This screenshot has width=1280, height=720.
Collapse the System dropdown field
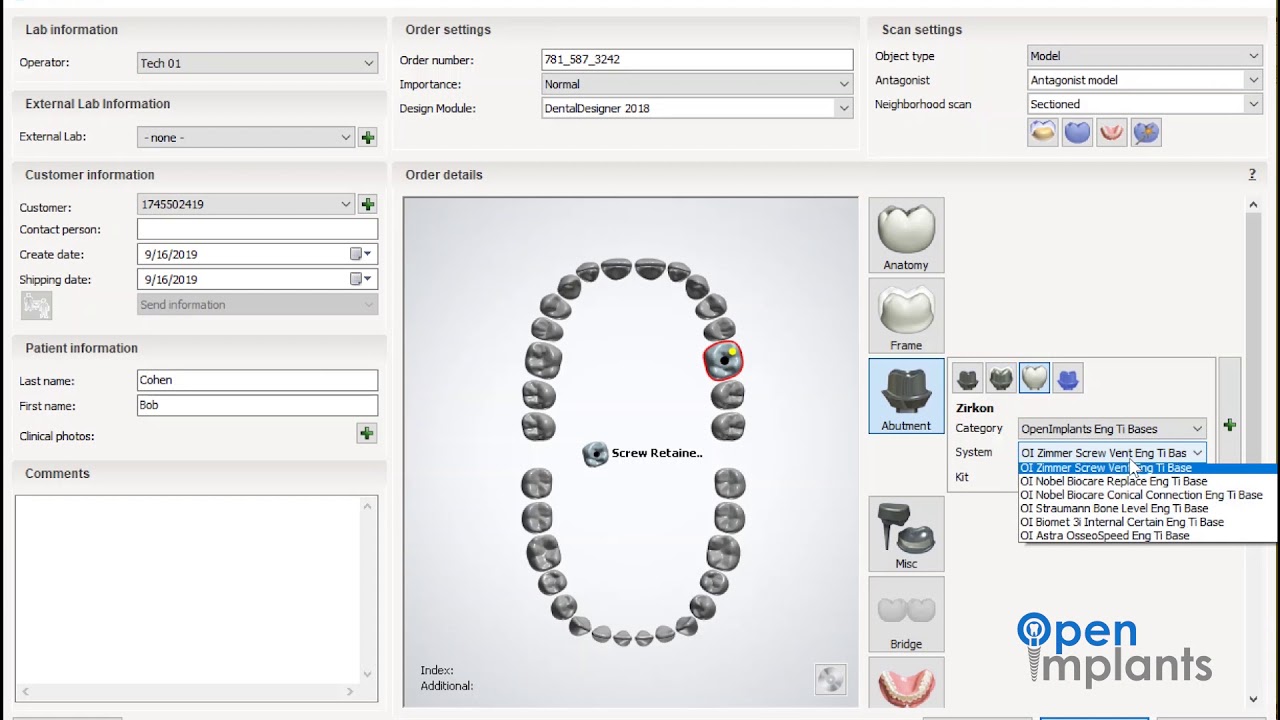point(1197,453)
